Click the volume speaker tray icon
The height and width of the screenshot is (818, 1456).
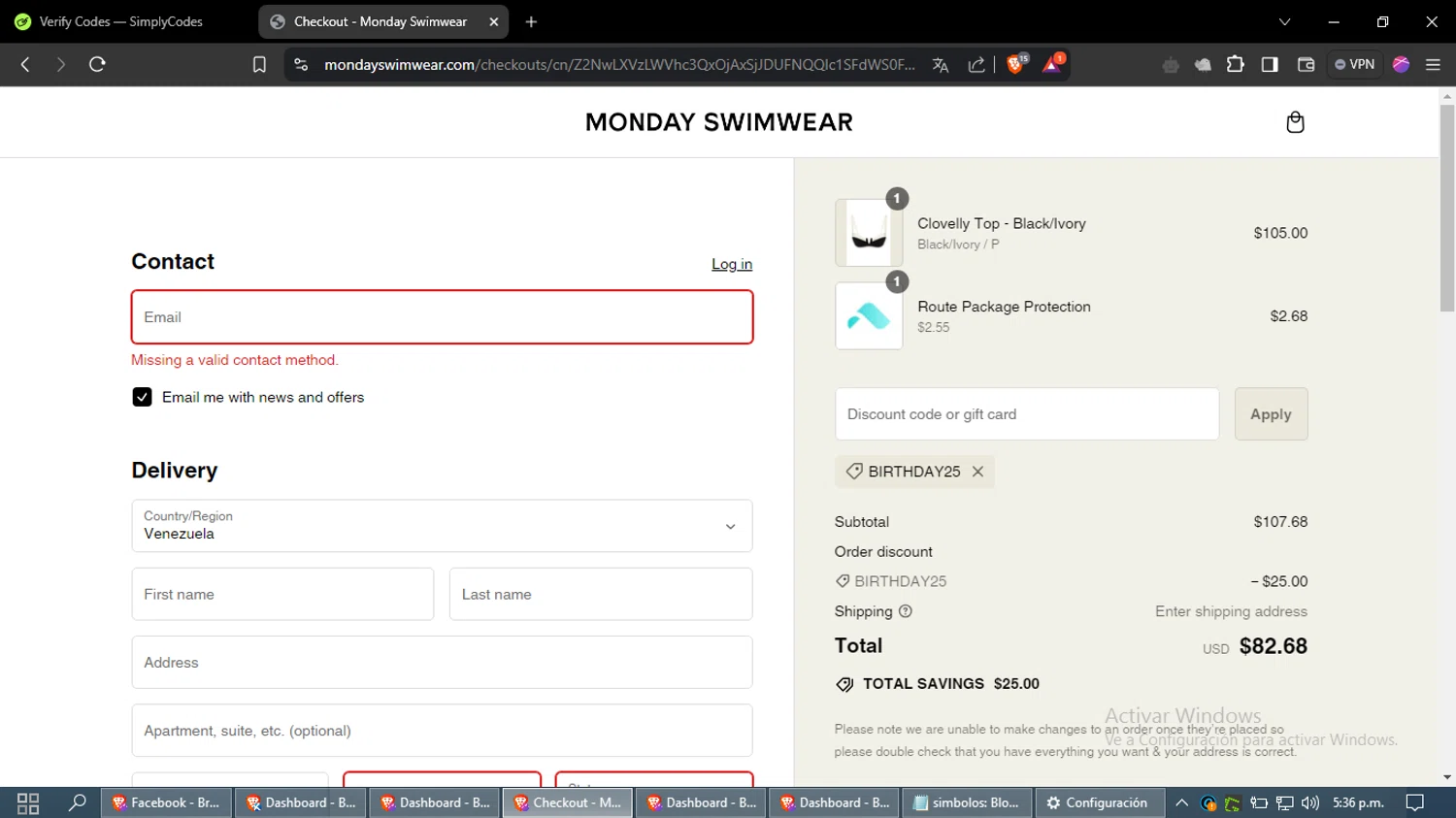1310,802
